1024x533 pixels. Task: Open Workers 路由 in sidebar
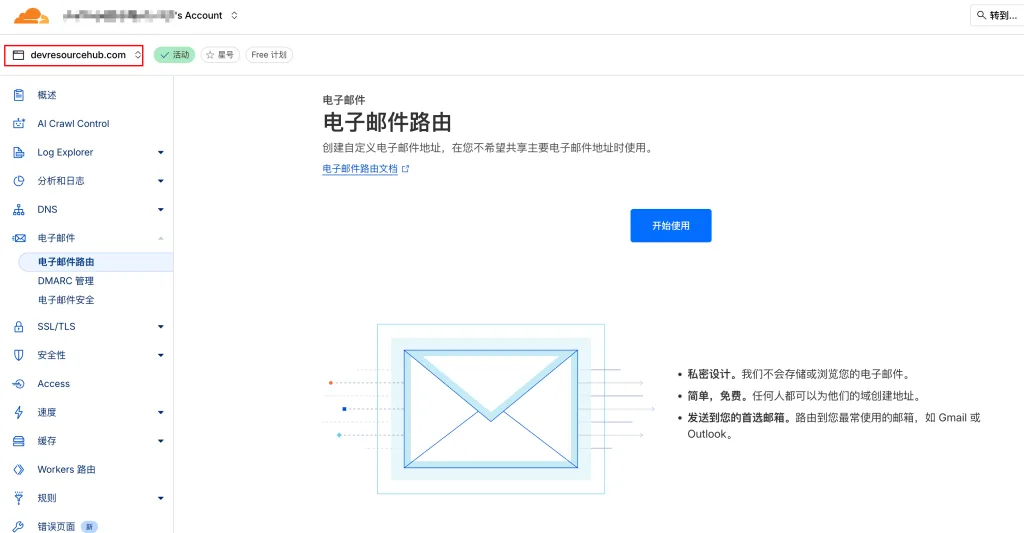pos(67,470)
